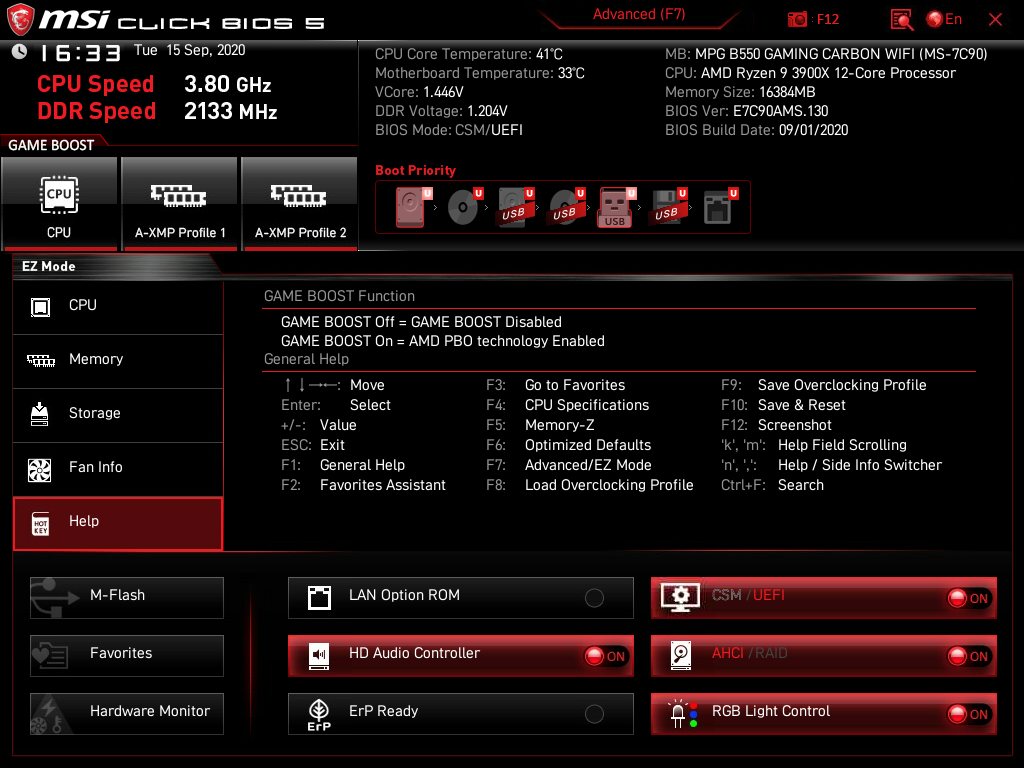Select the USB hard disk boot device icon
Screen dimensions: 1024x768
point(515,207)
